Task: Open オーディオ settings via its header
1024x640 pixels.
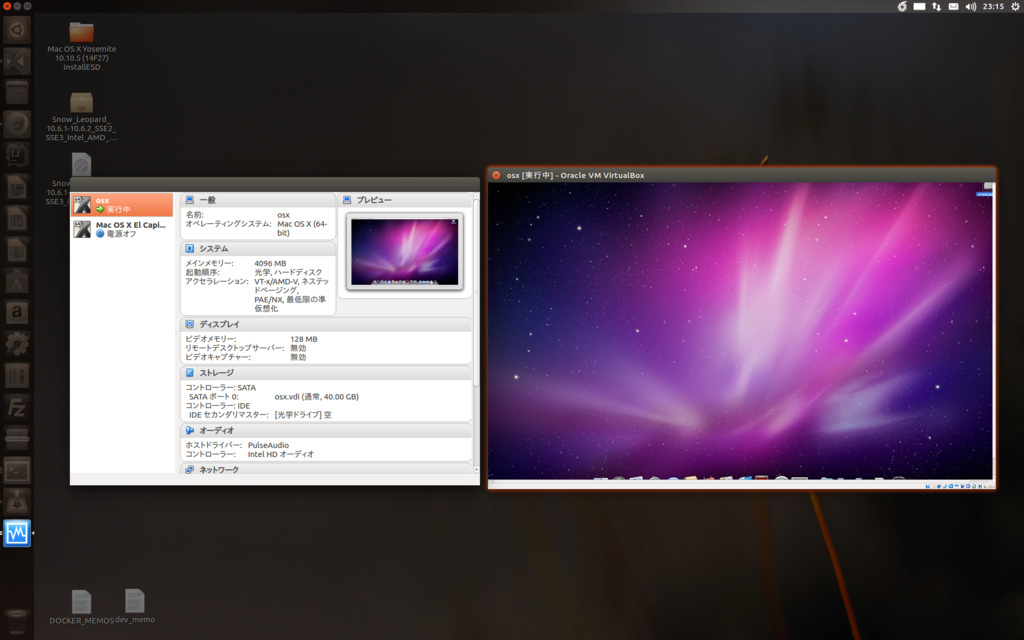Action: [216, 430]
